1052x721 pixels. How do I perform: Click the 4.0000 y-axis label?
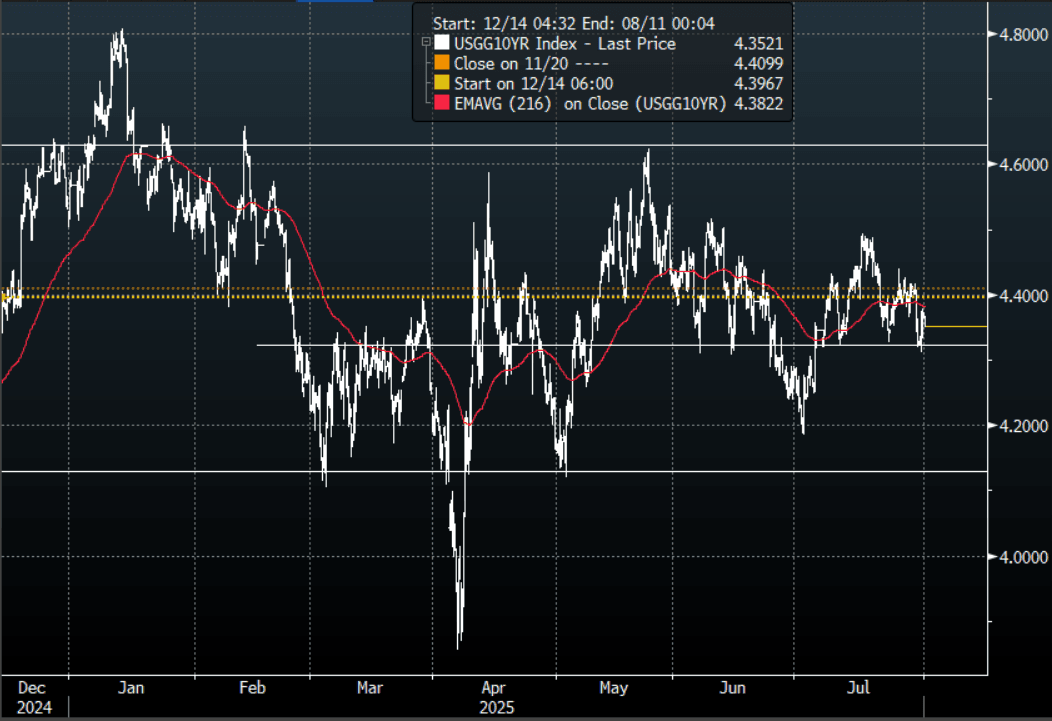(x=1018, y=557)
